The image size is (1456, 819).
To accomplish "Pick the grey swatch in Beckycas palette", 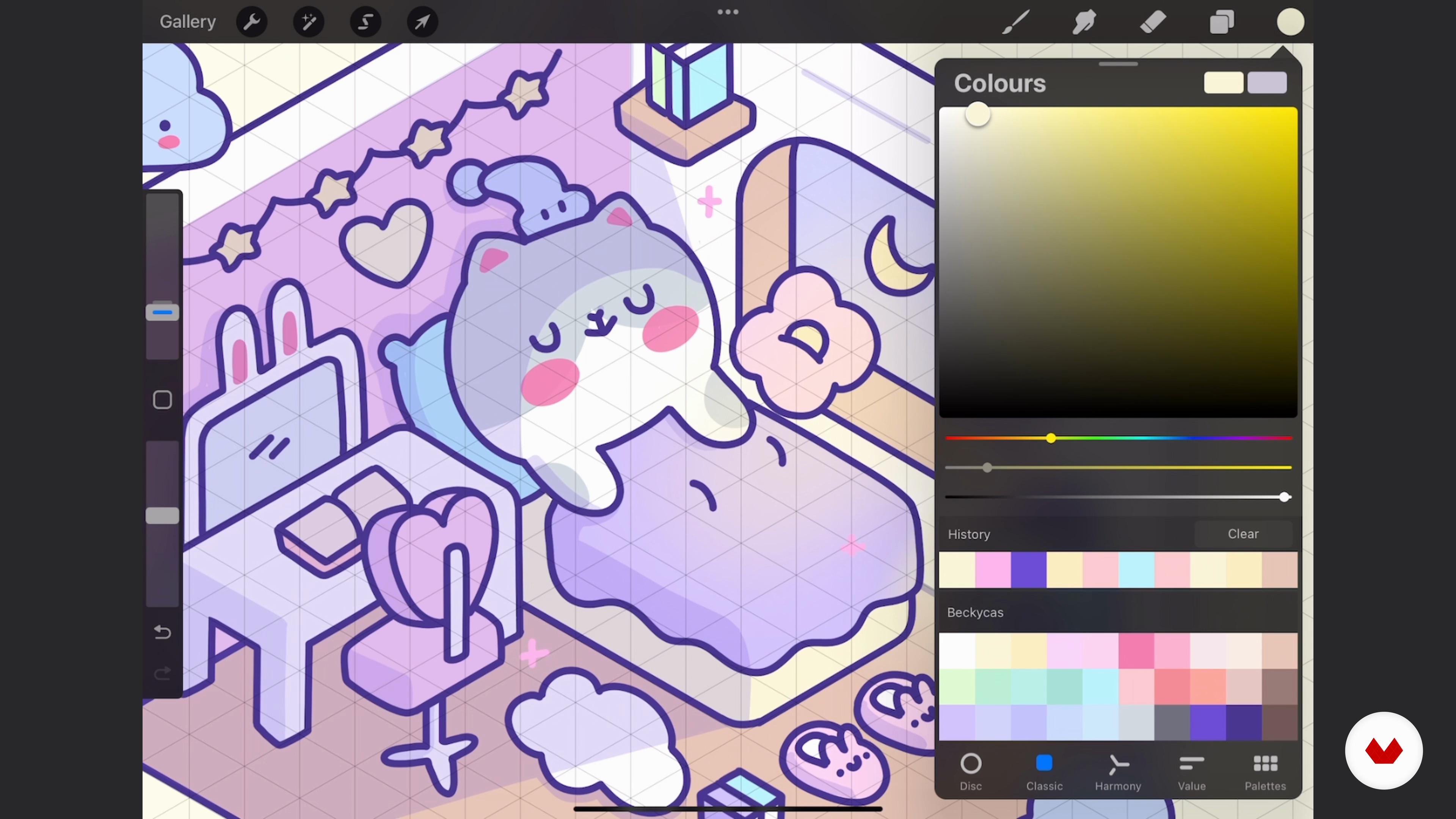I will pyautogui.click(x=1172, y=722).
